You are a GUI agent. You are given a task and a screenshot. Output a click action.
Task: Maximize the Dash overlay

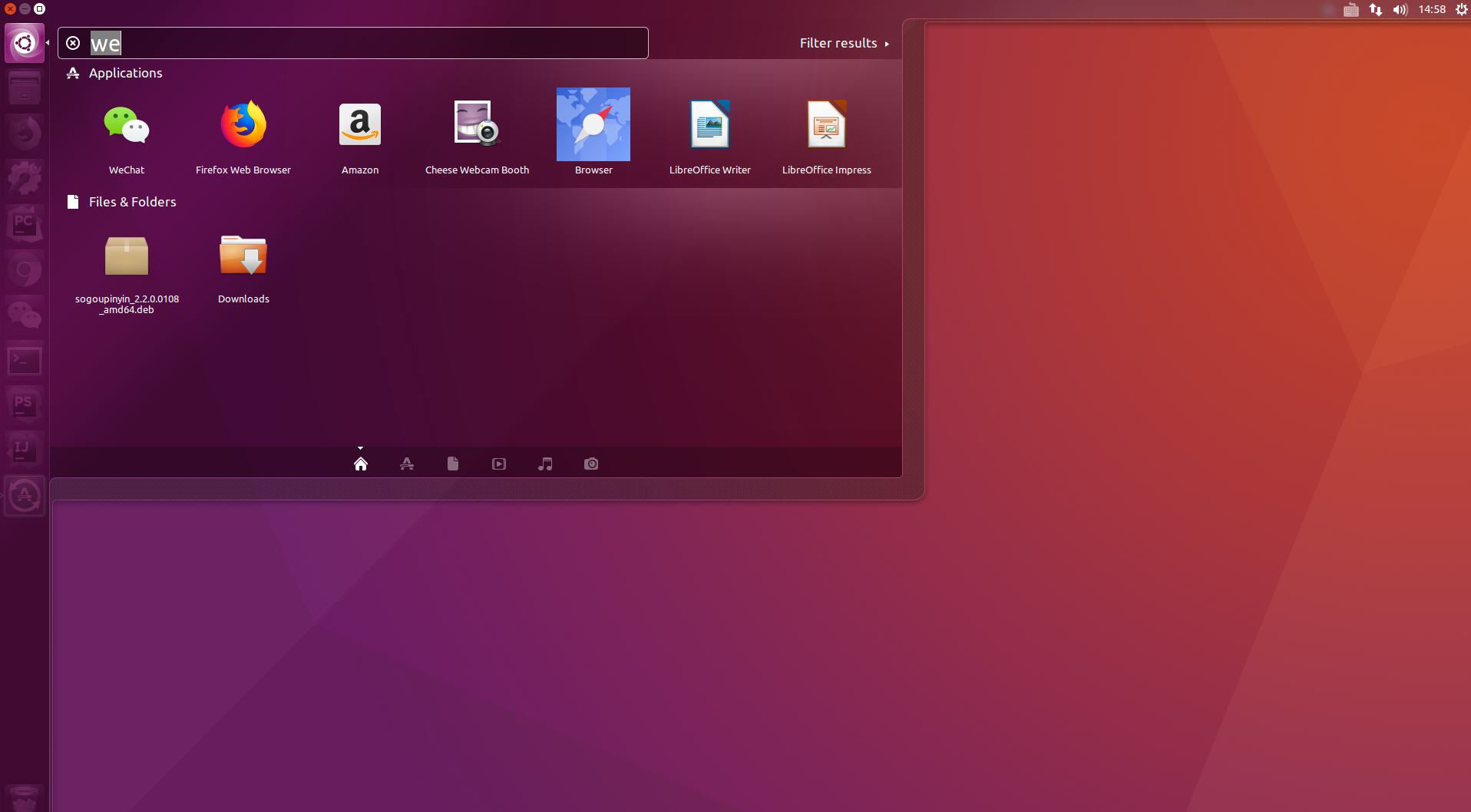click(40, 9)
